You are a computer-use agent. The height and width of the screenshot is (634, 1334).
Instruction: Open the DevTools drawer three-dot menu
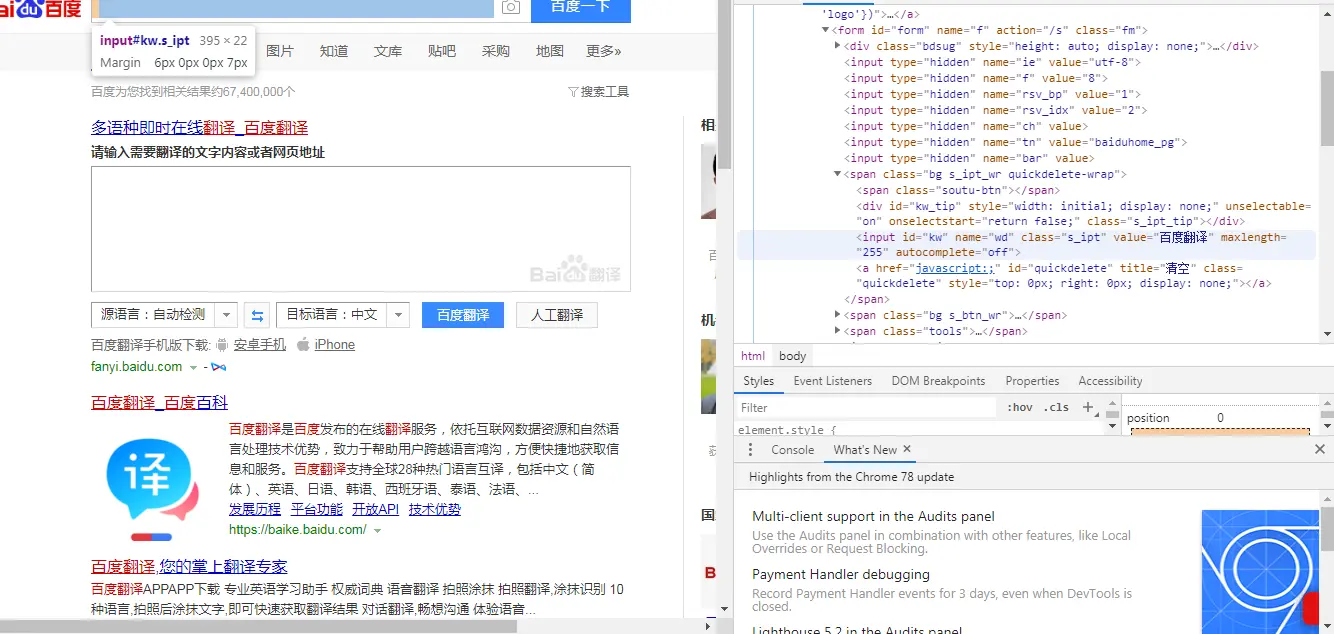click(x=750, y=450)
